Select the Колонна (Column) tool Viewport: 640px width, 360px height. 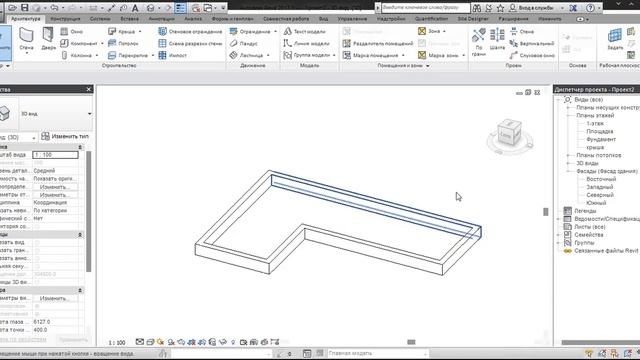click(77, 55)
